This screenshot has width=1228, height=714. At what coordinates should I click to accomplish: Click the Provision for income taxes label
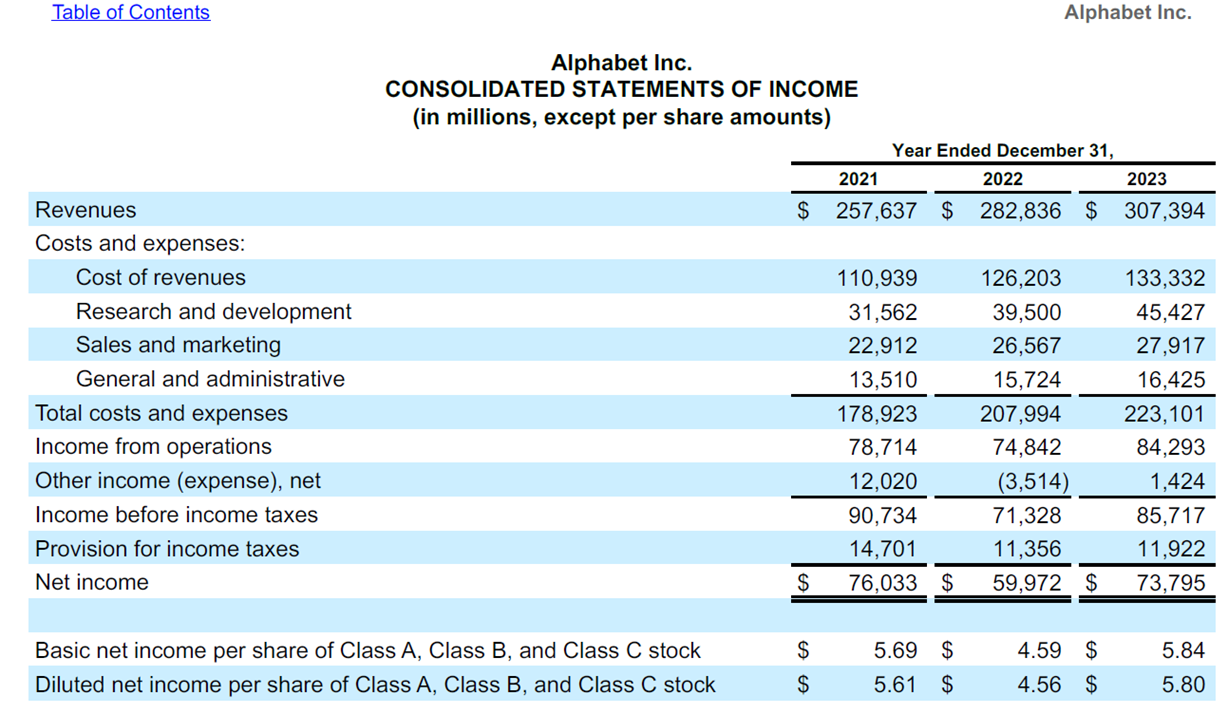click(x=167, y=549)
